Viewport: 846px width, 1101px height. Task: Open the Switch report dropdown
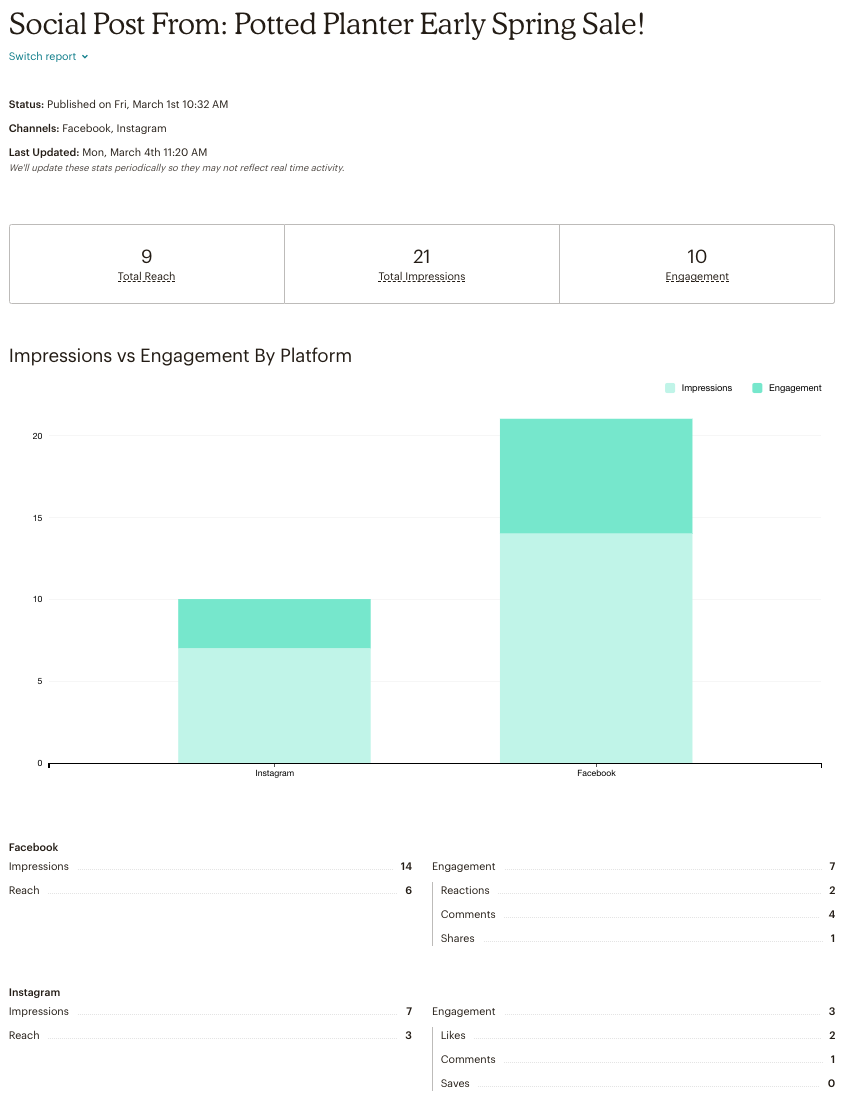pyautogui.click(x=41, y=57)
